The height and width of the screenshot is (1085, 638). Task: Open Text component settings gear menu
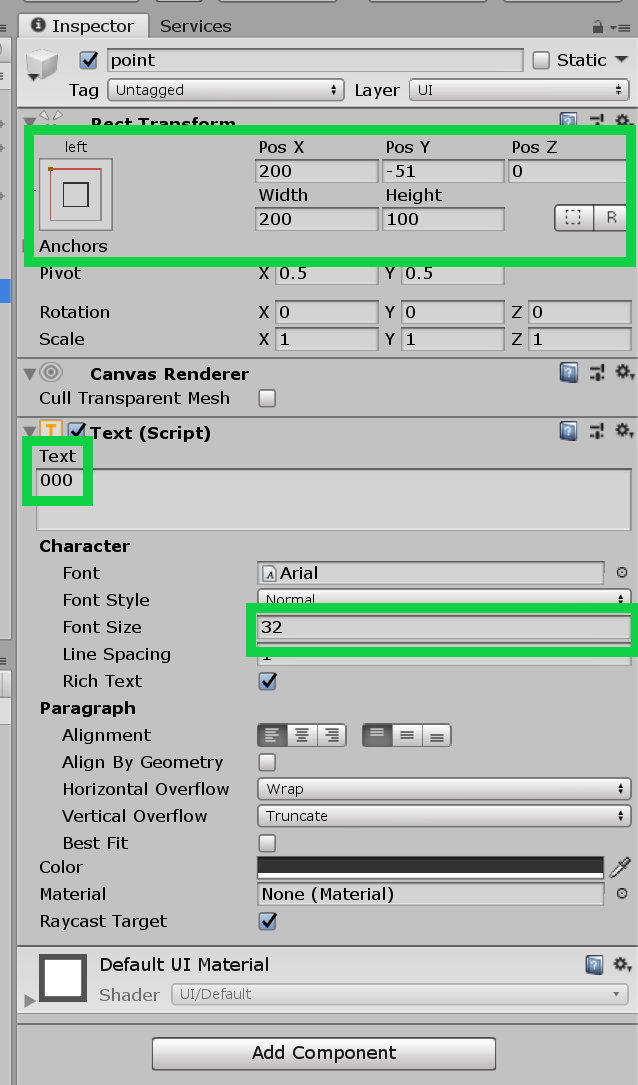tap(624, 431)
